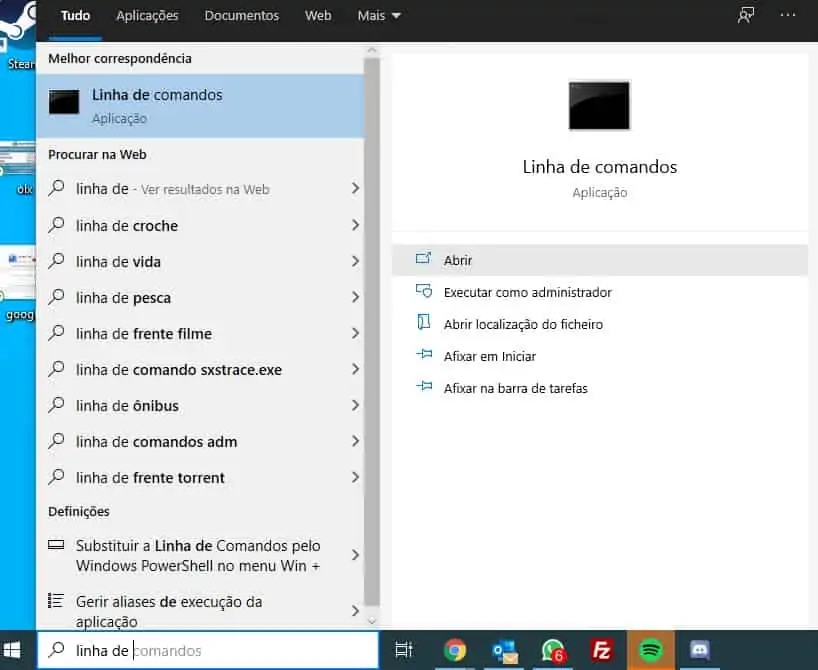
Task: Open Spotify from the taskbar
Action: coord(651,650)
